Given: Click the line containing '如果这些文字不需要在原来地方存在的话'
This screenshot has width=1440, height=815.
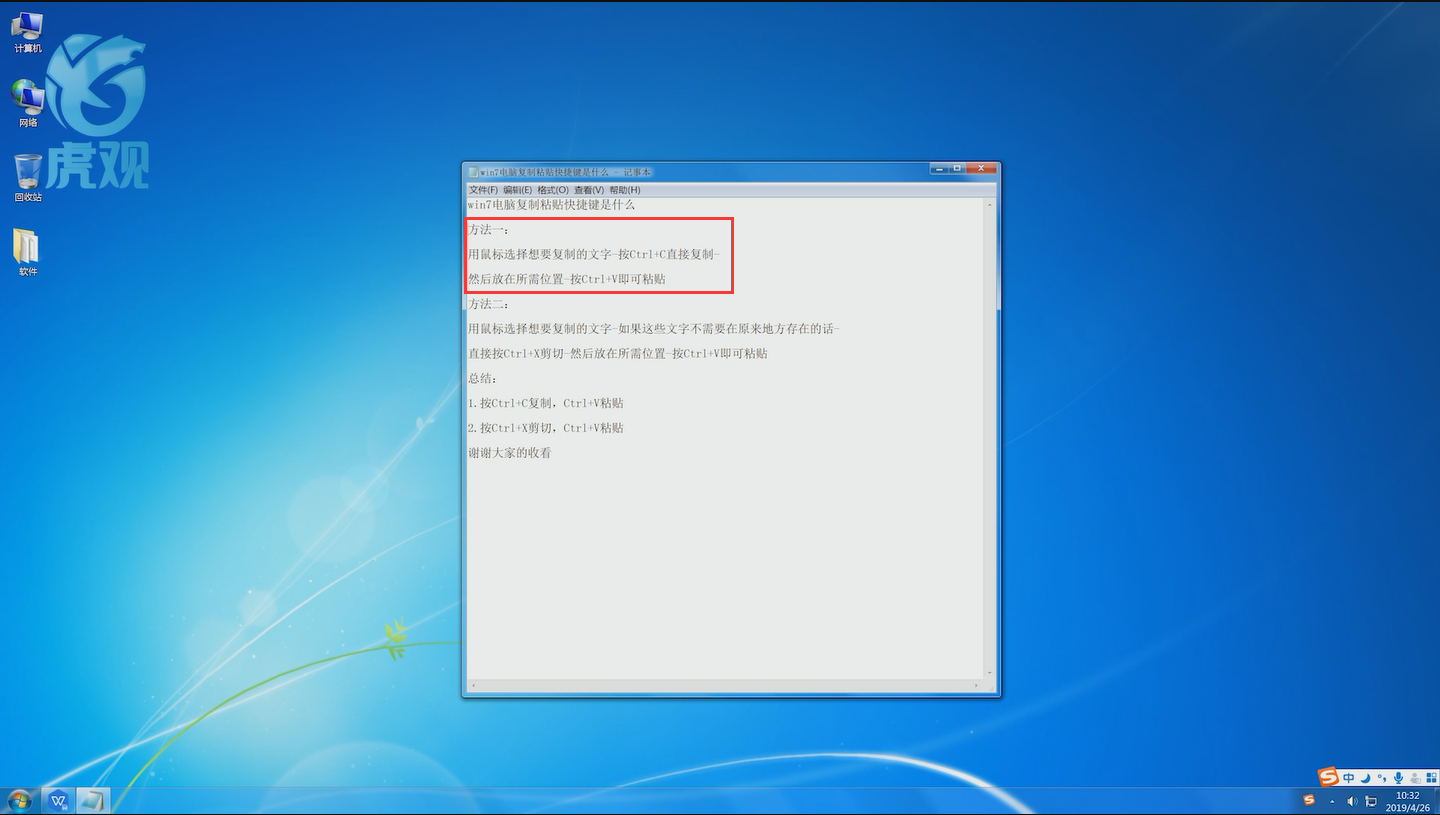Looking at the screenshot, I should [654, 329].
